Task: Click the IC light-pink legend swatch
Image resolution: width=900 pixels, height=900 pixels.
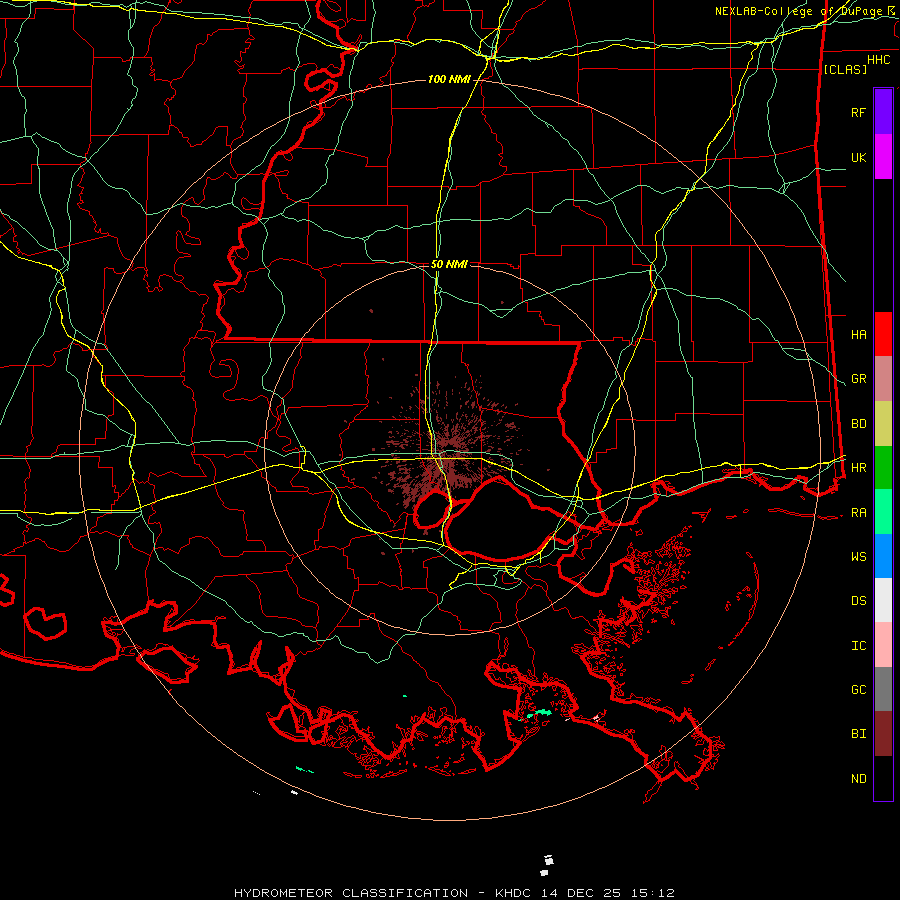Action: [x=883, y=645]
